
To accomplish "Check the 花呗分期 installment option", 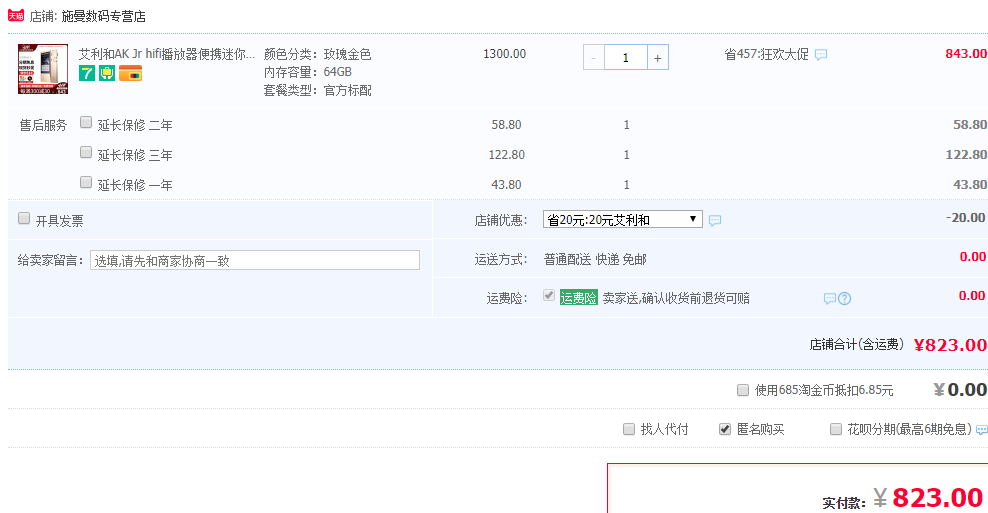I will pos(836,429).
